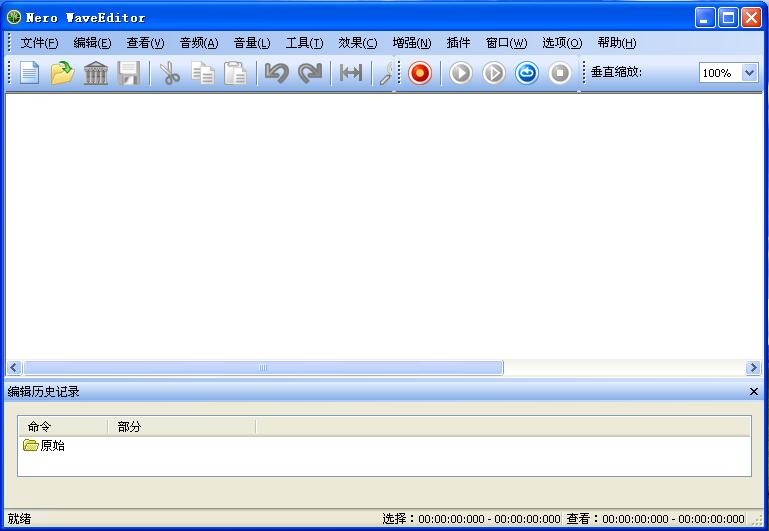
Task: Open the 选项(O) menu
Action: click(x=562, y=43)
